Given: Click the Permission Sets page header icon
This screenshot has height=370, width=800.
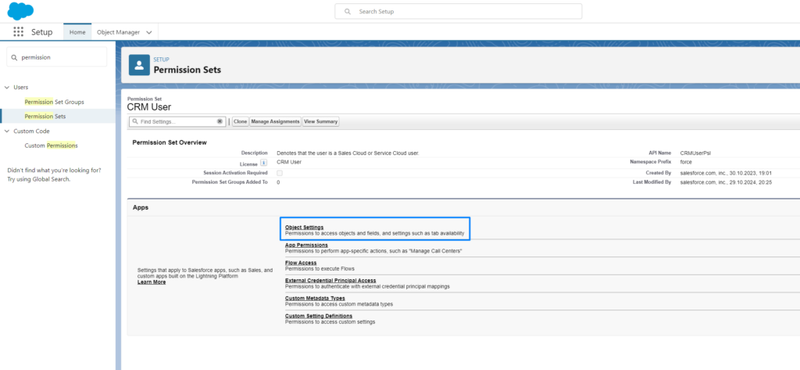Looking at the screenshot, I should coord(139,65).
